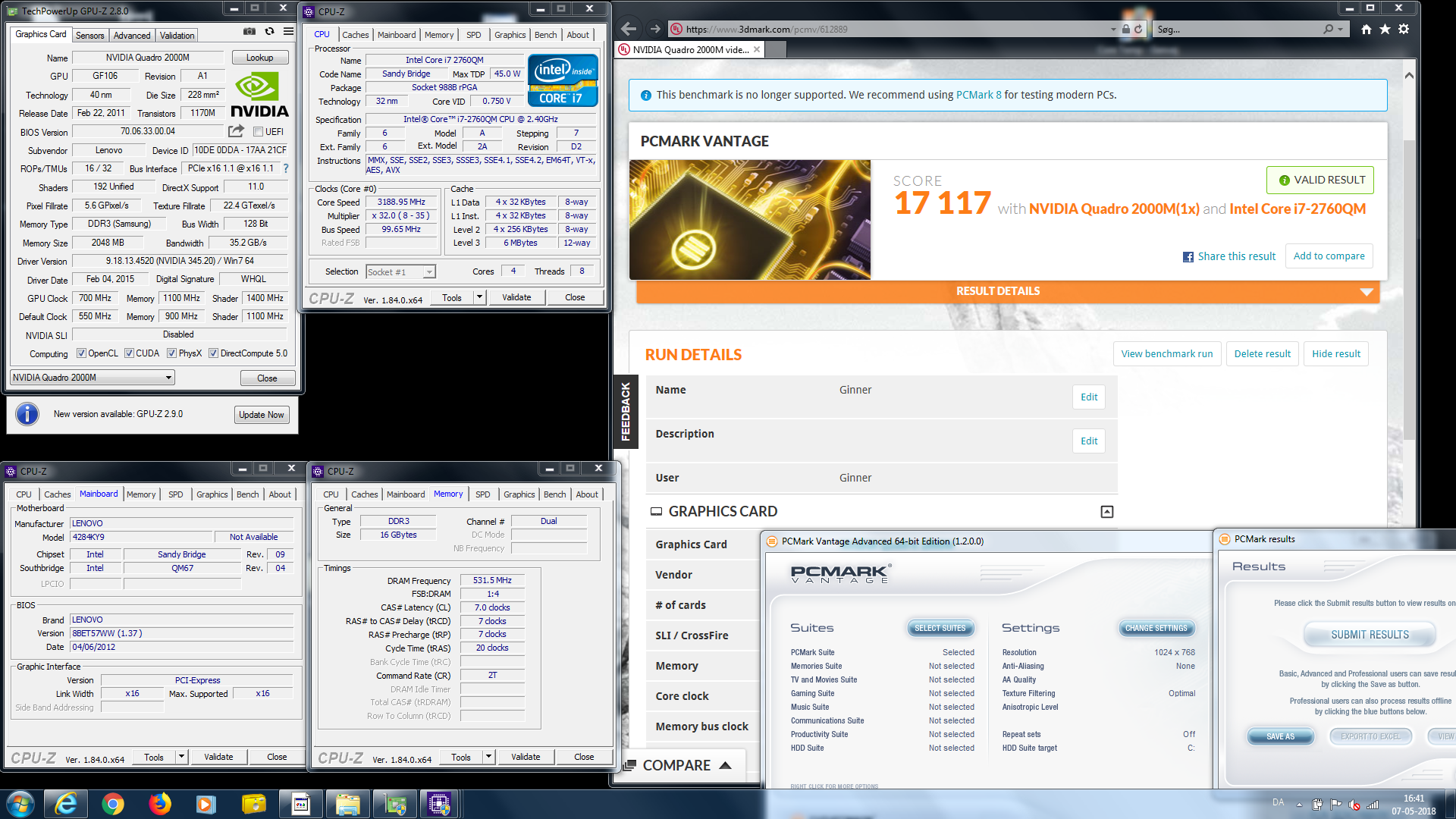Click the browser home icon
1456x819 pixels.
click(x=1366, y=30)
